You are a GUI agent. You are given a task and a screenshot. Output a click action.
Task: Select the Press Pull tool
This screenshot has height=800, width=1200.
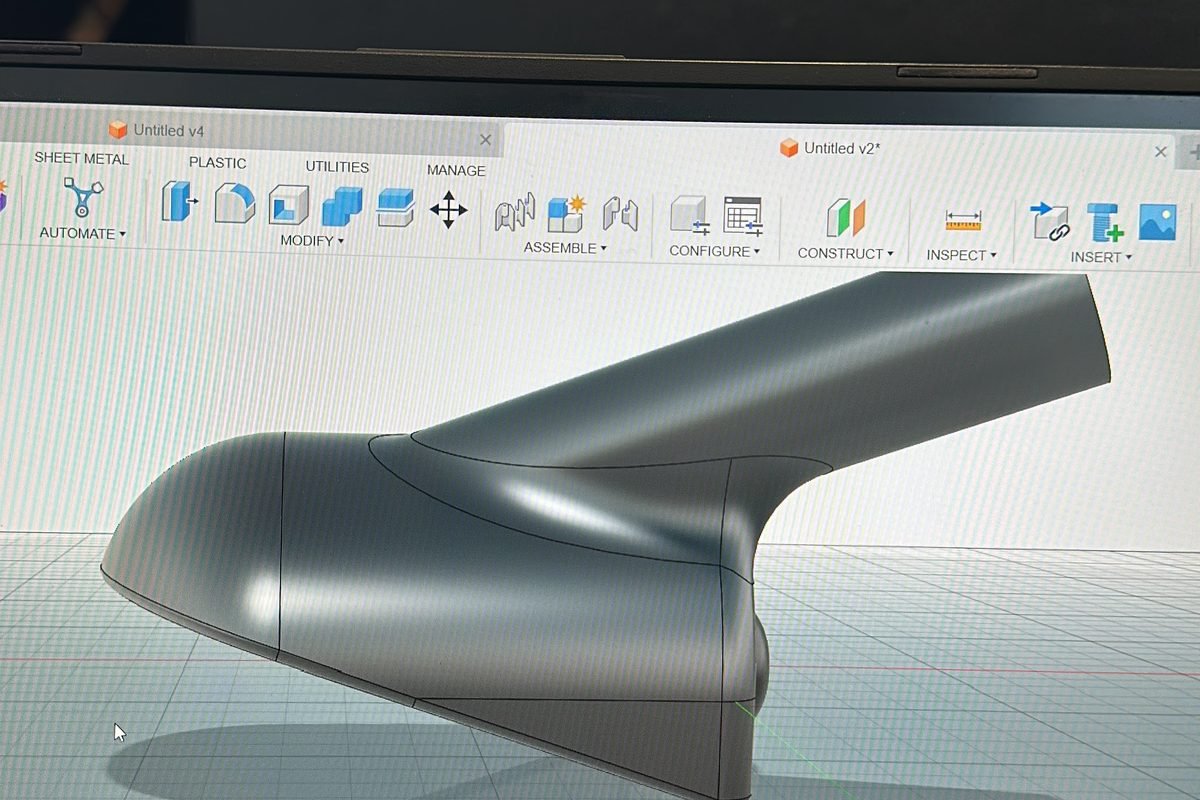(180, 201)
